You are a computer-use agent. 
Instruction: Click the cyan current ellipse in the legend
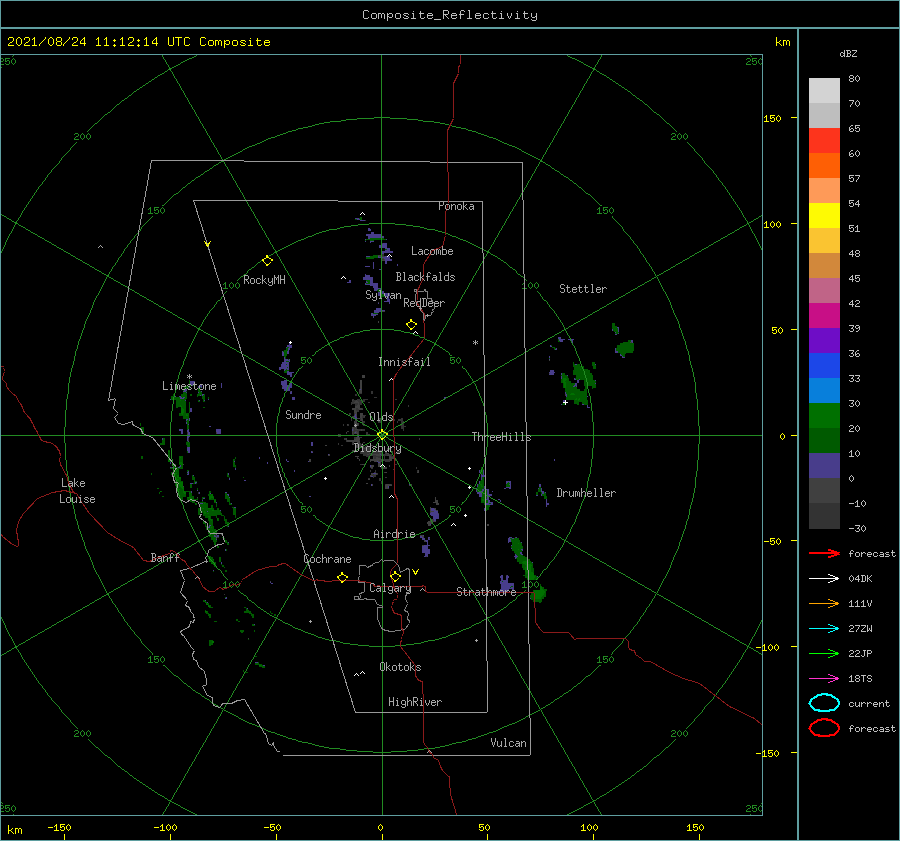click(824, 703)
